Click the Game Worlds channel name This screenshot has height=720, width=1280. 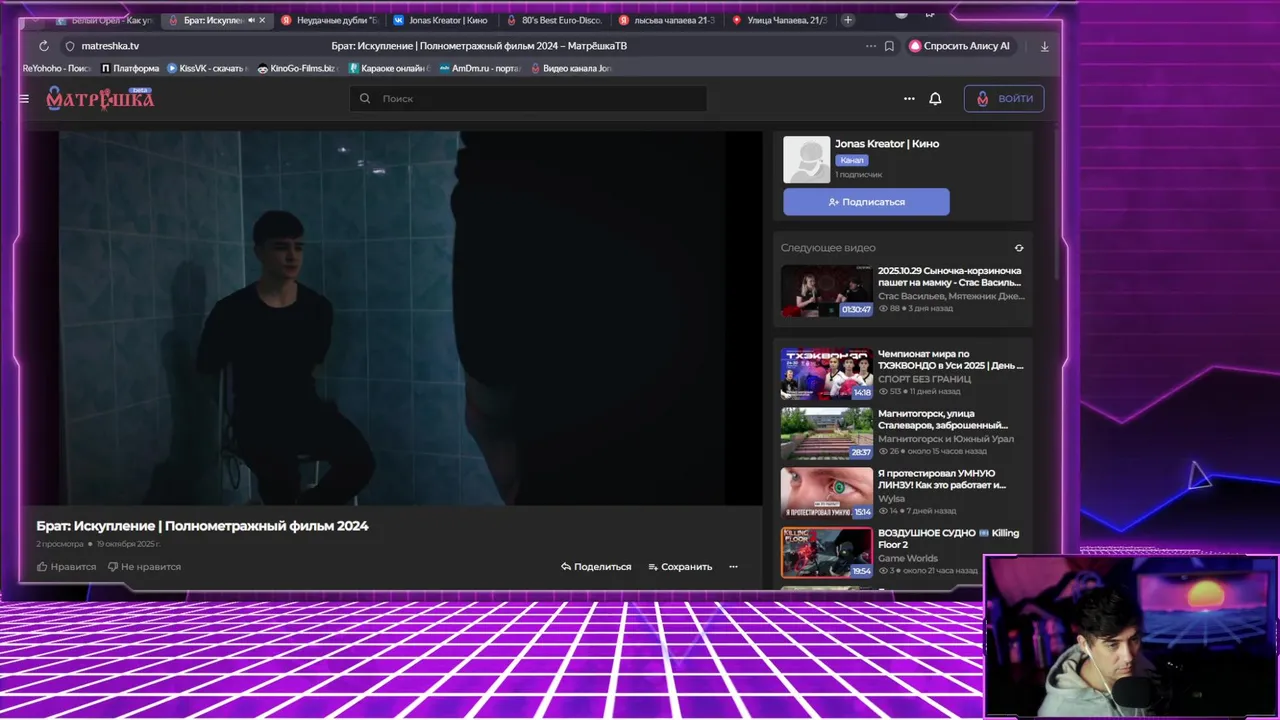tap(908, 559)
